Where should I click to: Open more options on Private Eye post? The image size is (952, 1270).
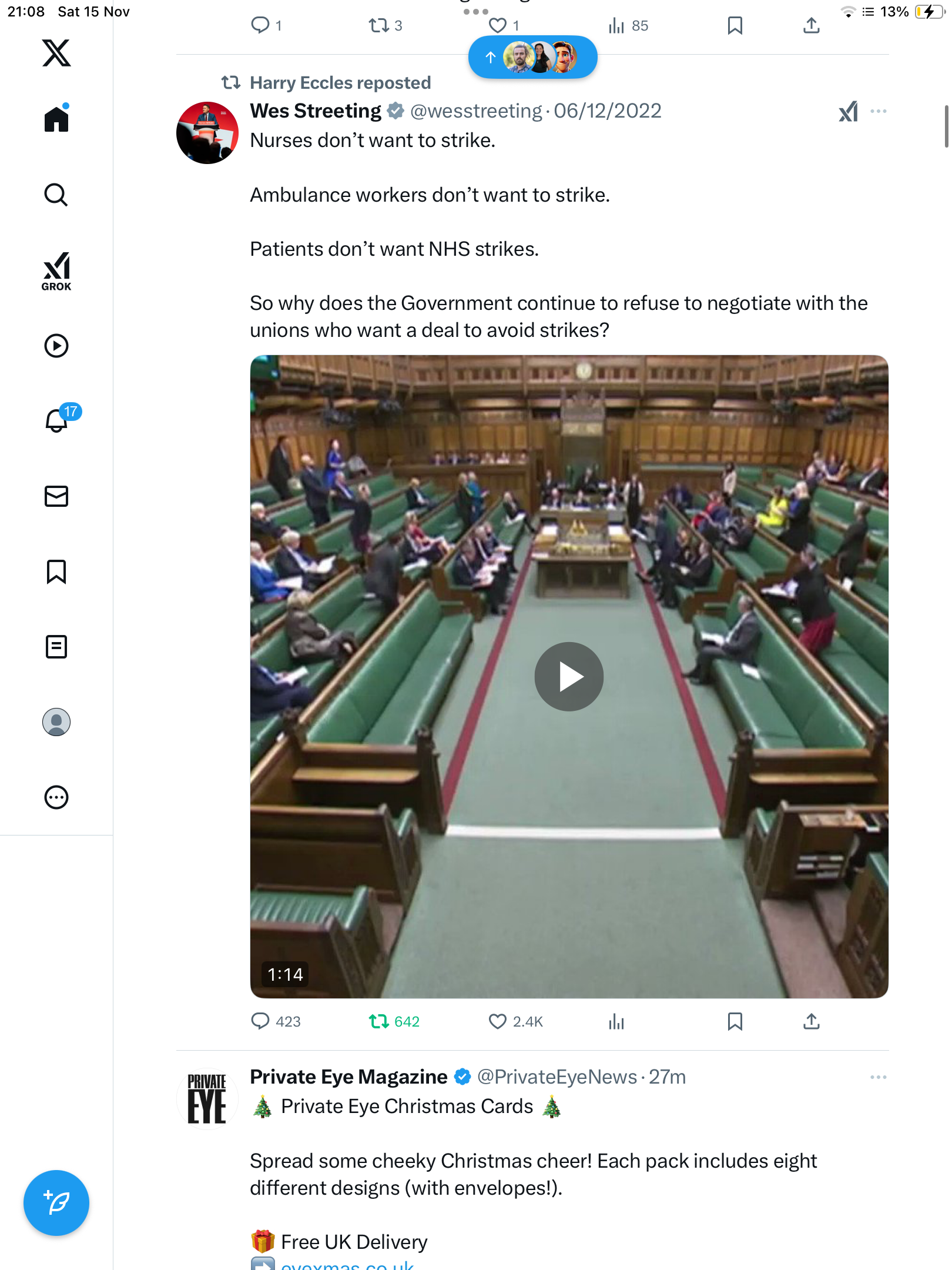(878, 1077)
